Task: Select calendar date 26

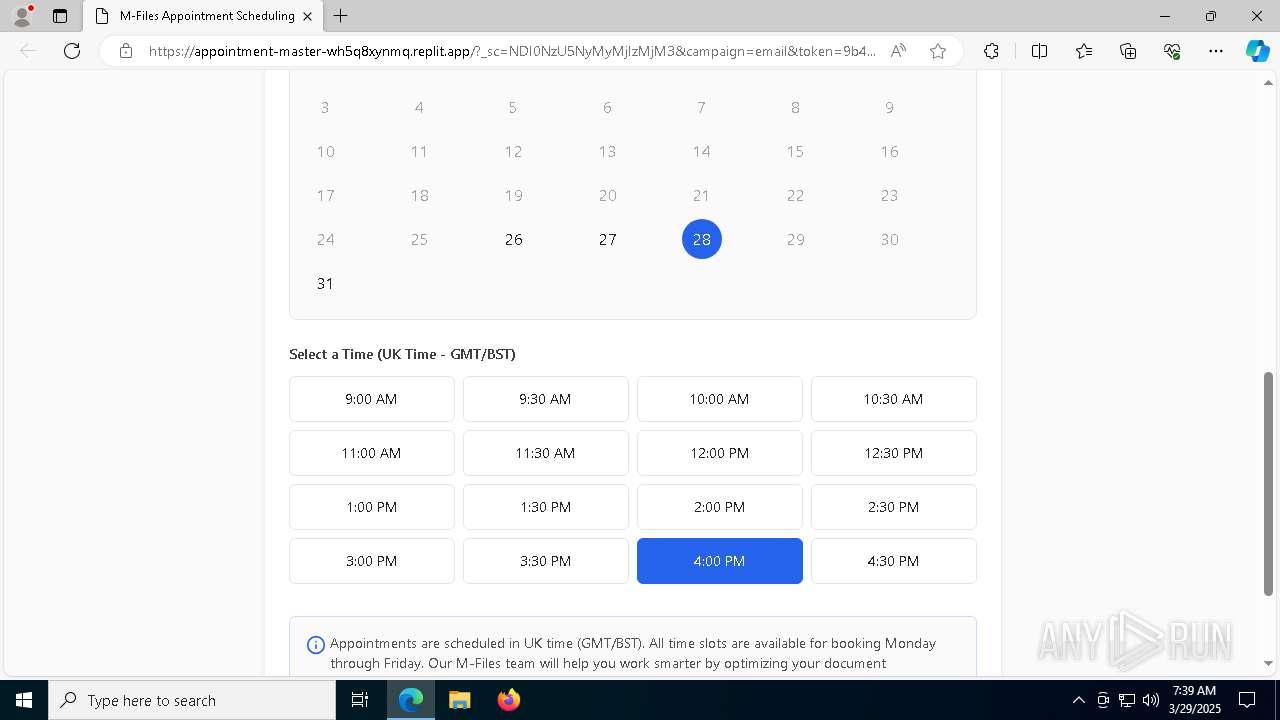Action: pos(514,239)
